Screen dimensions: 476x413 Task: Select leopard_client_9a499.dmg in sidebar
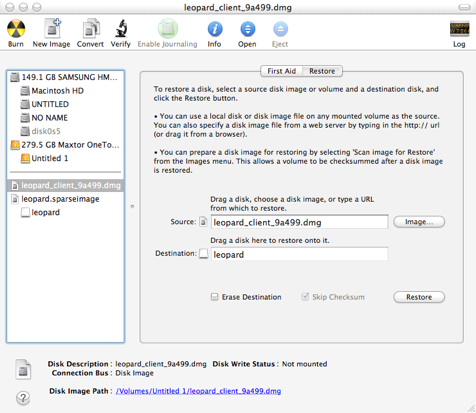[x=65, y=185]
